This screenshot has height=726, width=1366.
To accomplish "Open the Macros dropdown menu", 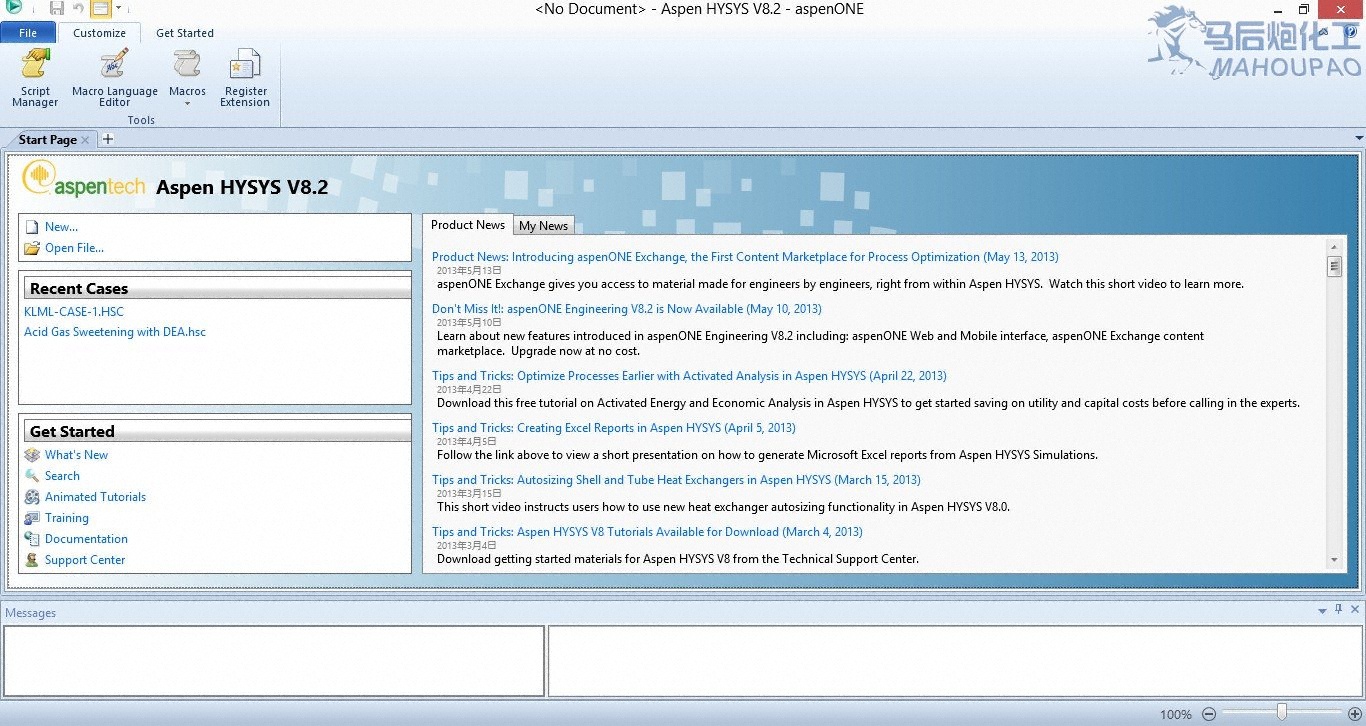I will 187,78.
